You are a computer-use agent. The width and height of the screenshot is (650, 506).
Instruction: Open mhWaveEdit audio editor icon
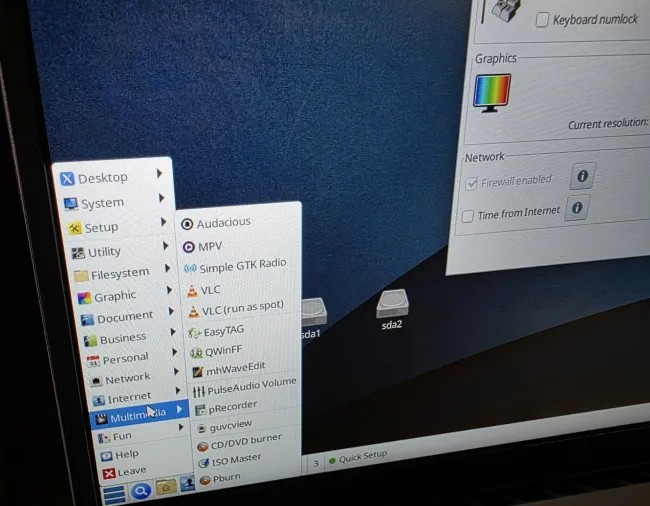click(198, 372)
